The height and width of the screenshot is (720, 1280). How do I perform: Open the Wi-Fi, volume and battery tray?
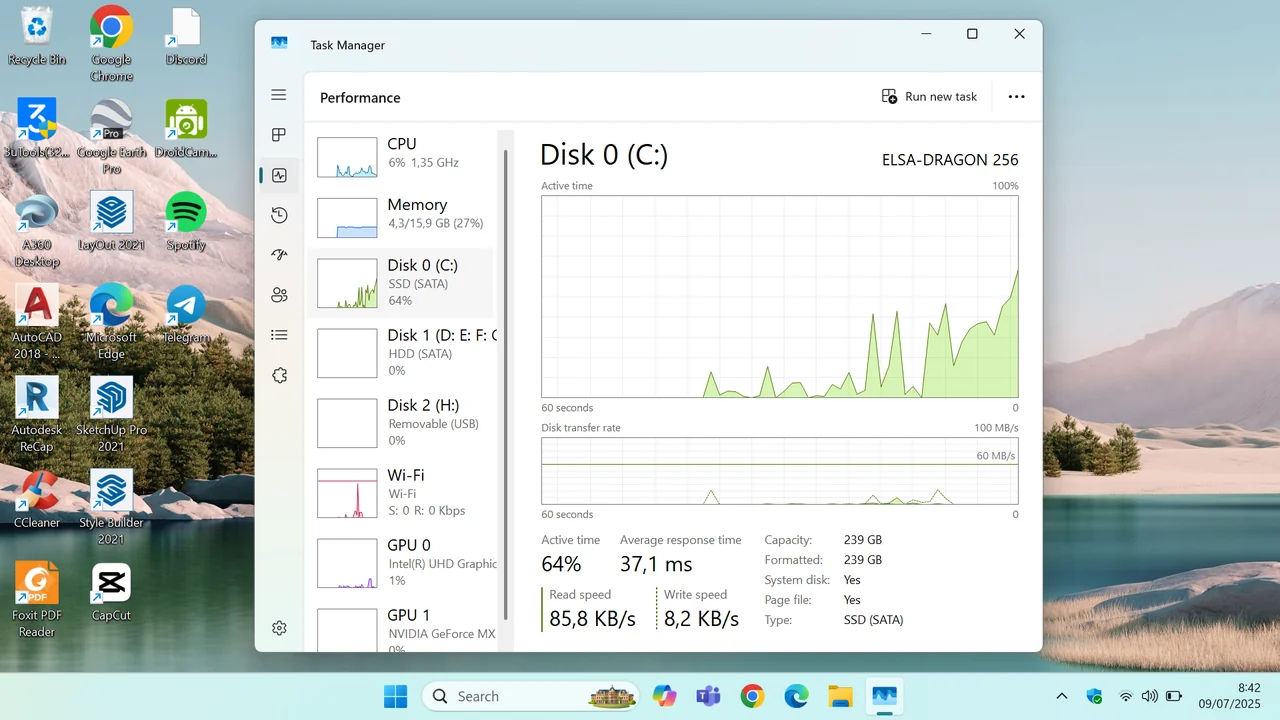[x=1151, y=696]
